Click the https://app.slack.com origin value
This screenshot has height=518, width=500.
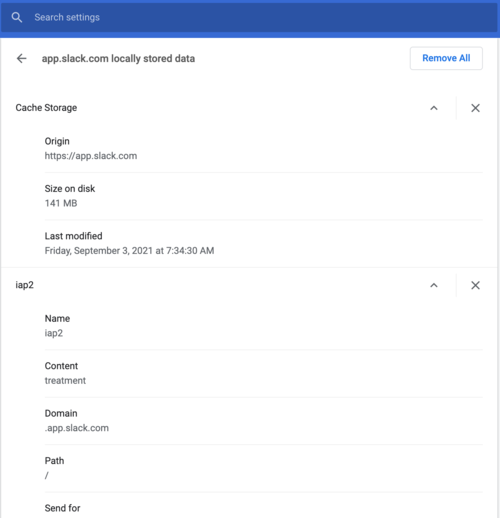[x=91, y=156]
